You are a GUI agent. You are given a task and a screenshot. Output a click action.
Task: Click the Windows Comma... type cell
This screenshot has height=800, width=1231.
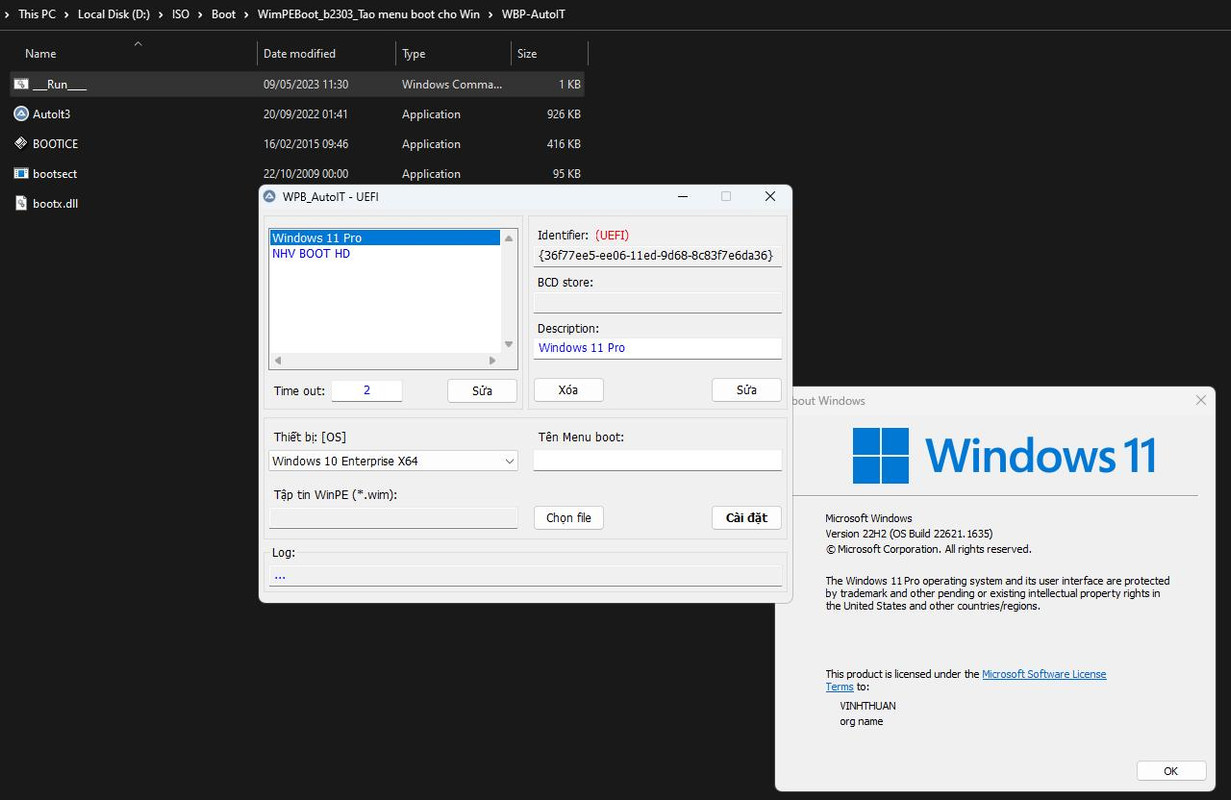point(452,84)
